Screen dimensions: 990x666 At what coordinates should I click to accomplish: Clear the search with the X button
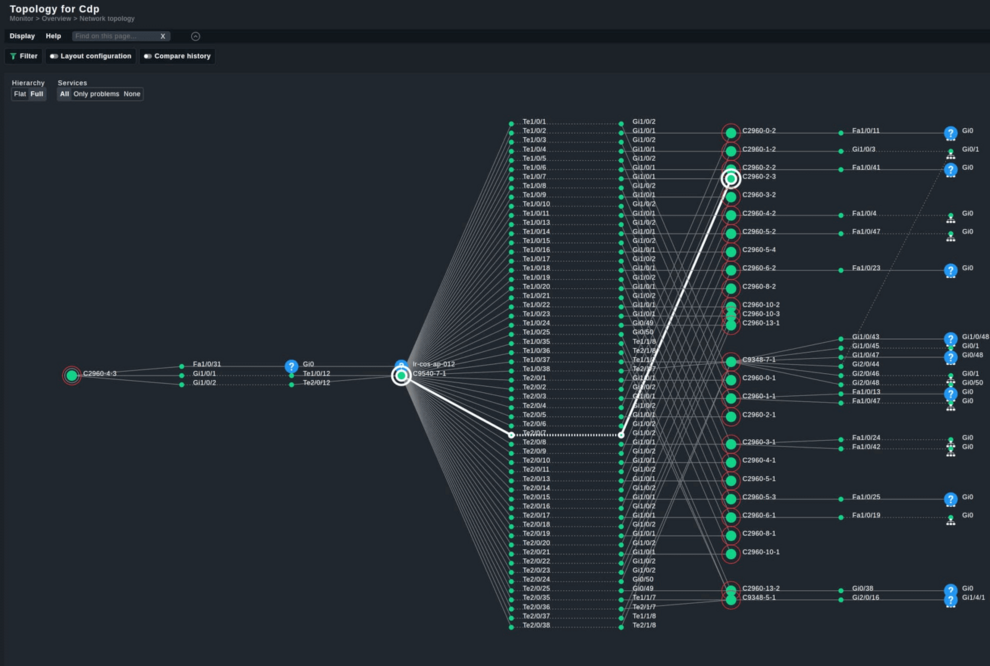click(165, 36)
